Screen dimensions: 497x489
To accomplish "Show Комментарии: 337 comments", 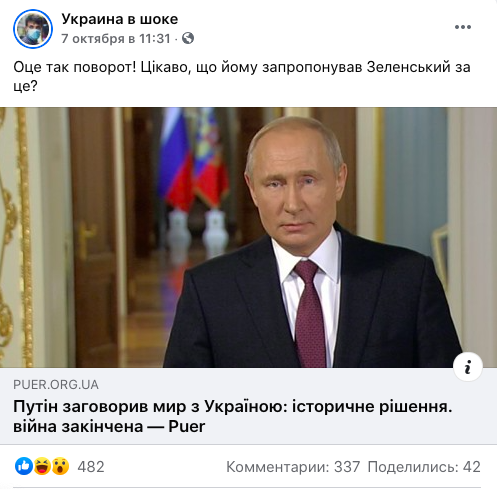I will pyautogui.click(x=293, y=467).
